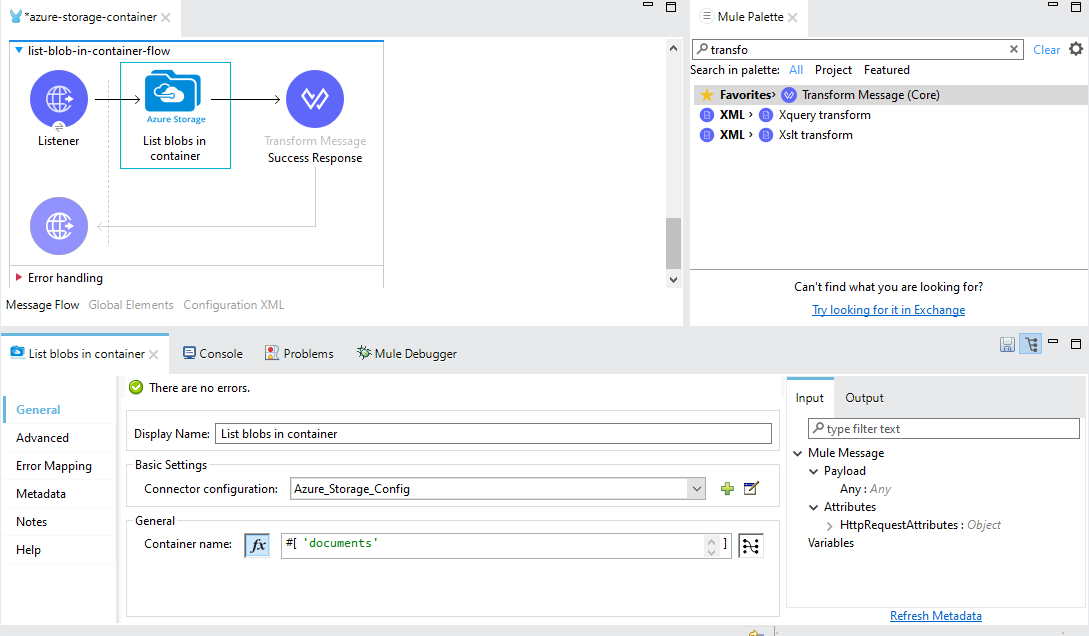Expand the Error handling section
The height and width of the screenshot is (636, 1089).
click(x=19, y=278)
